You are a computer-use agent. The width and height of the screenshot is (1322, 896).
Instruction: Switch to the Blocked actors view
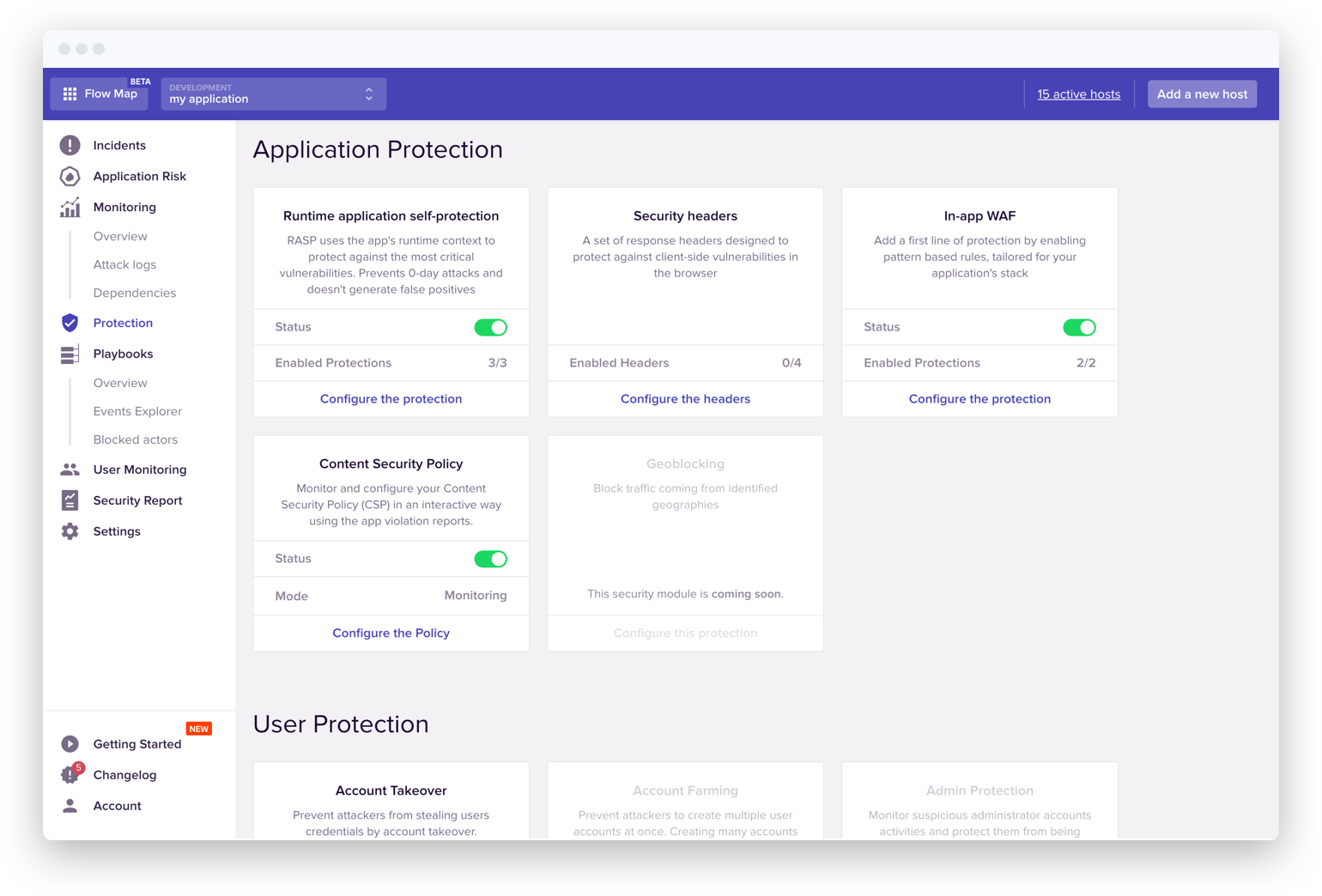[135, 439]
